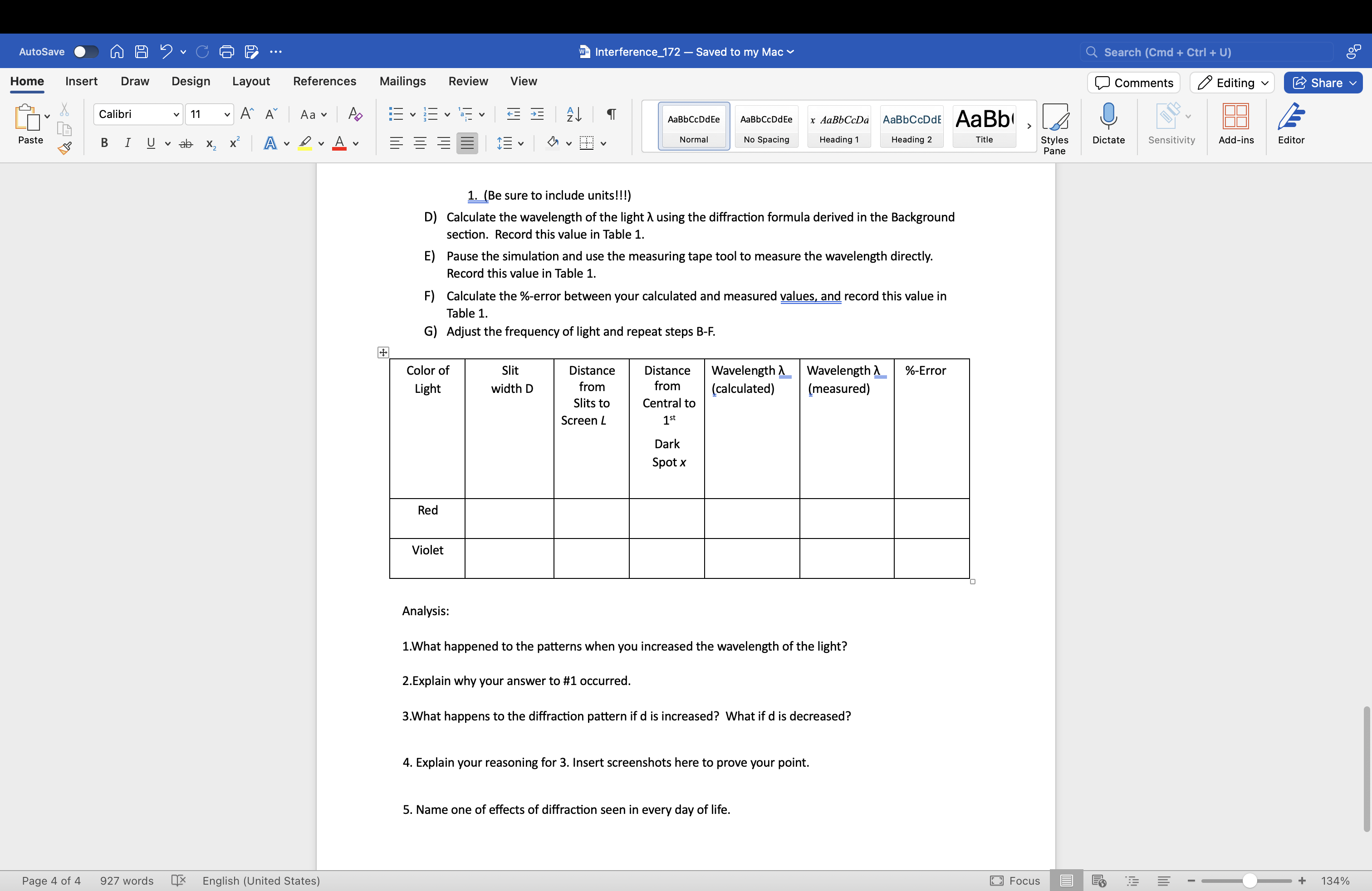Show paragraph marks with pilcrow icon

612,114
